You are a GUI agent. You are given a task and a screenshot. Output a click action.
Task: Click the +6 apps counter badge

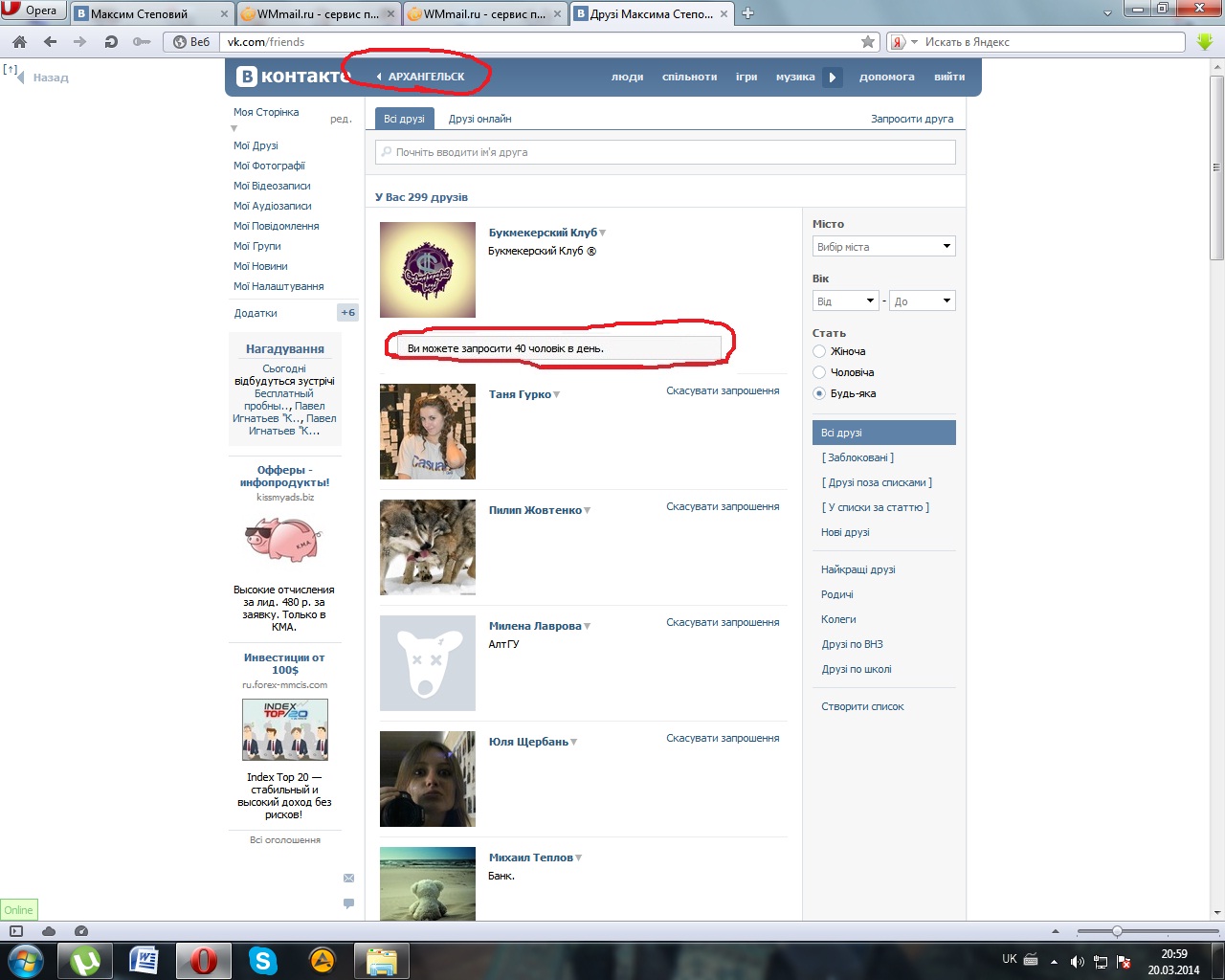(x=347, y=313)
